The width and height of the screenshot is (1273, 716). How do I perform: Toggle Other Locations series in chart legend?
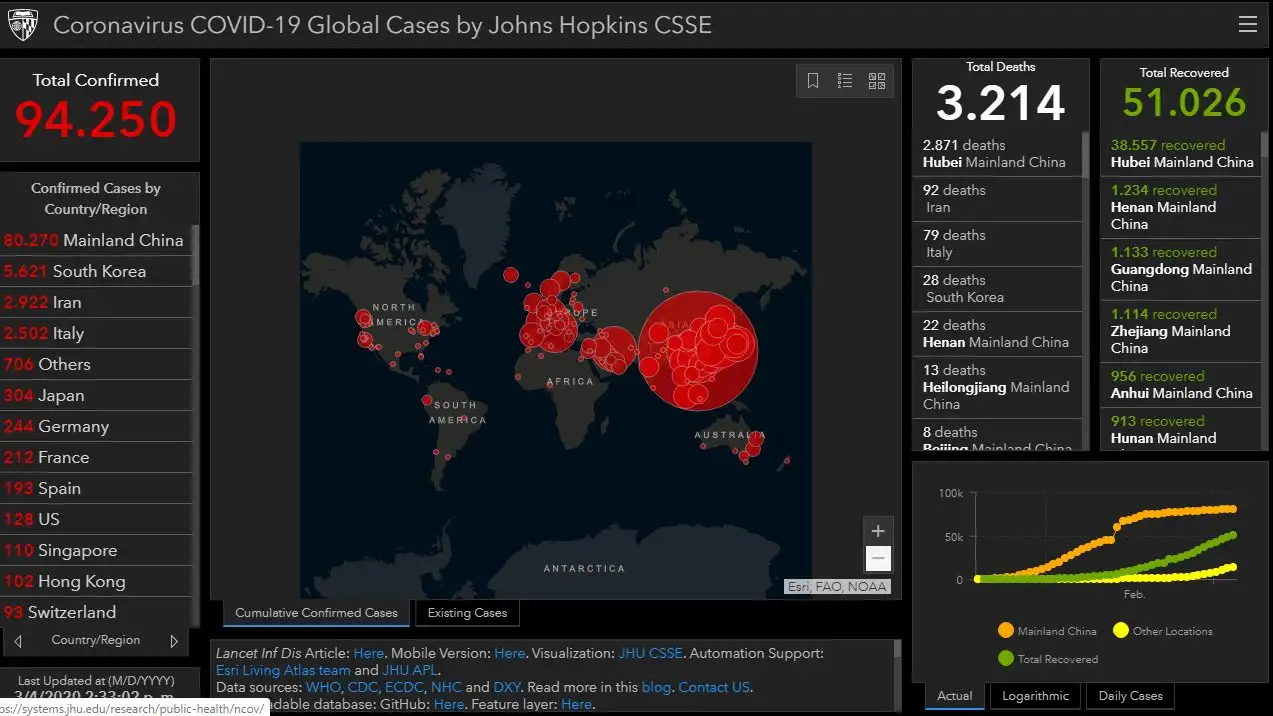click(x=1162, y=631)
